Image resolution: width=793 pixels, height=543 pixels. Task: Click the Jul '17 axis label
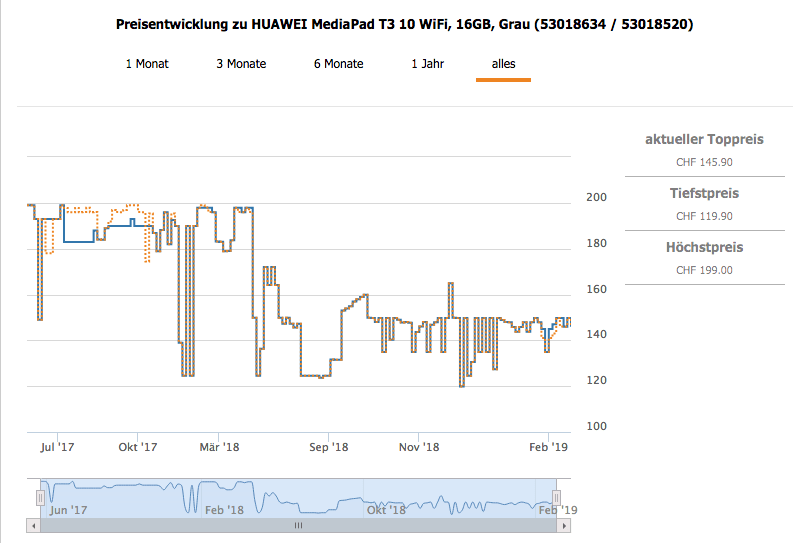(x=57, y=447)
